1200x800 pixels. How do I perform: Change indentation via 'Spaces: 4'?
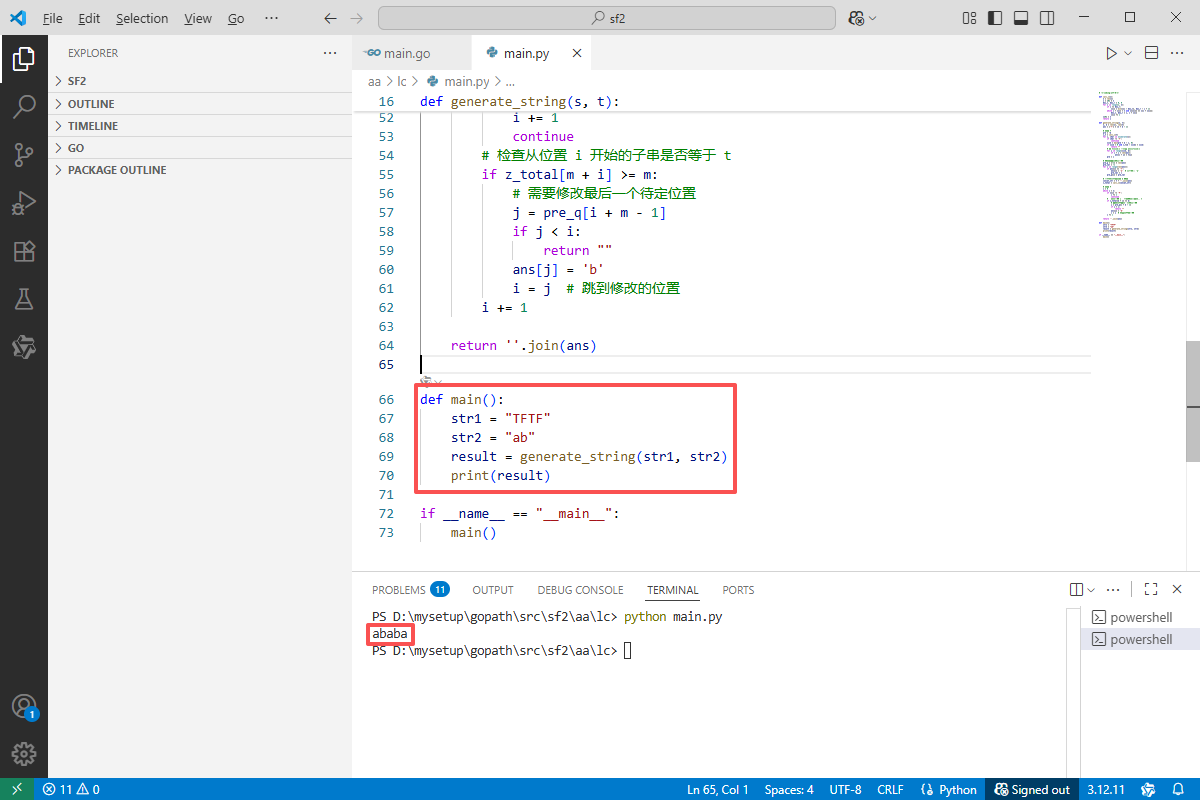[789, 789]
